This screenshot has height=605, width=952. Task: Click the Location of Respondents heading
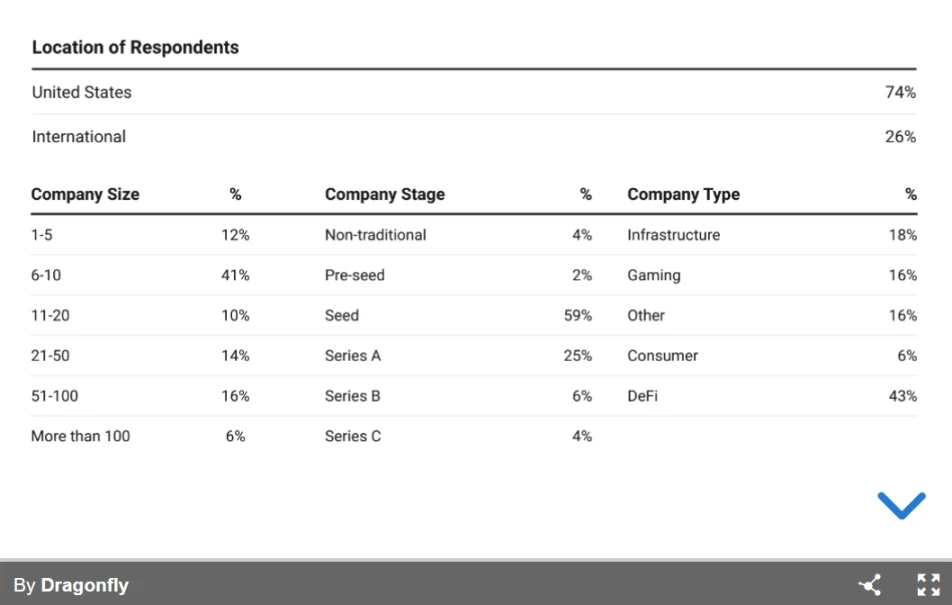pos(135,47)
